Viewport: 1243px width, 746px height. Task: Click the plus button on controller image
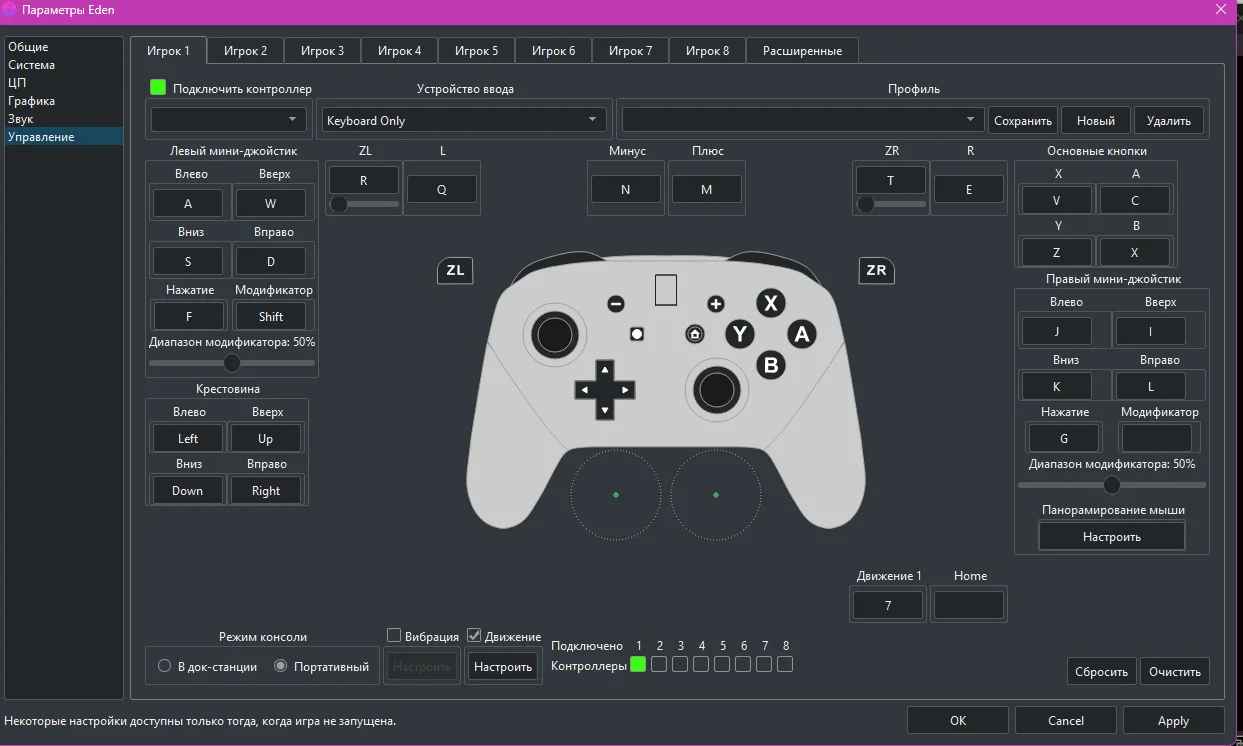[x=715, y=304]
